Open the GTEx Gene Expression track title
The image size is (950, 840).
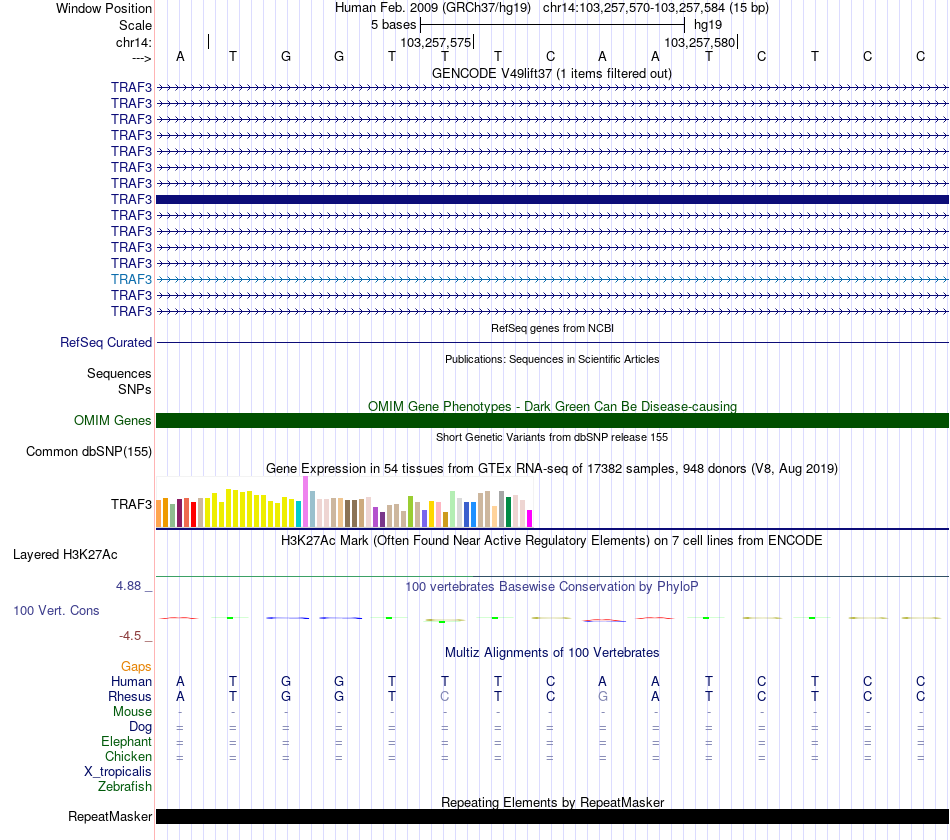(x=552, y=468)
